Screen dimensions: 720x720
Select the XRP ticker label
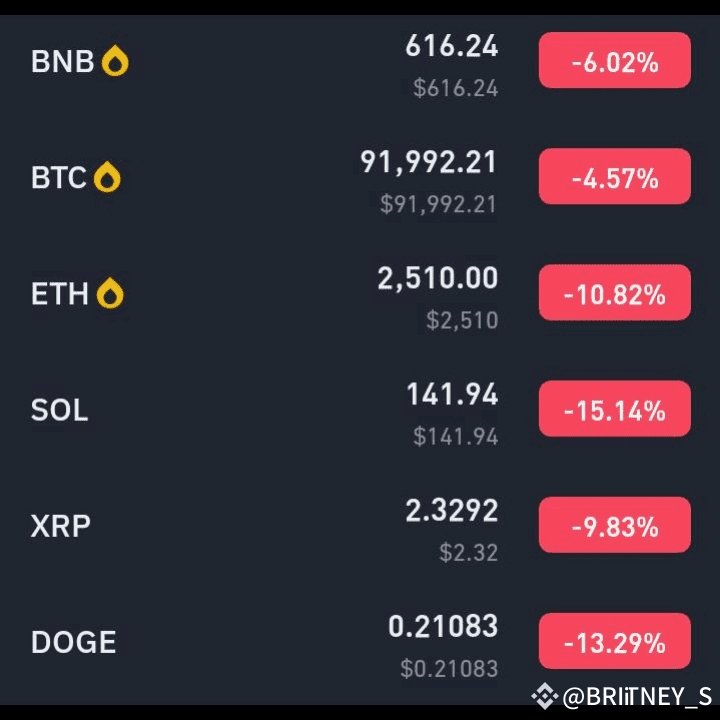coord(61,526)
